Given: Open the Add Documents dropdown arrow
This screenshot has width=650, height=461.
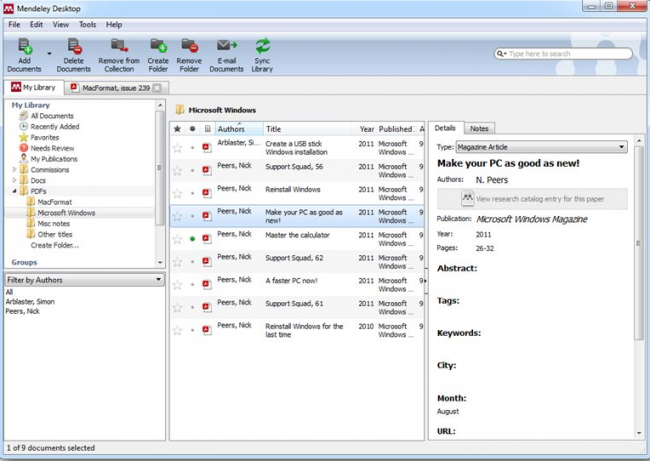Looking at the screenshot, I should tap(49, 54).
